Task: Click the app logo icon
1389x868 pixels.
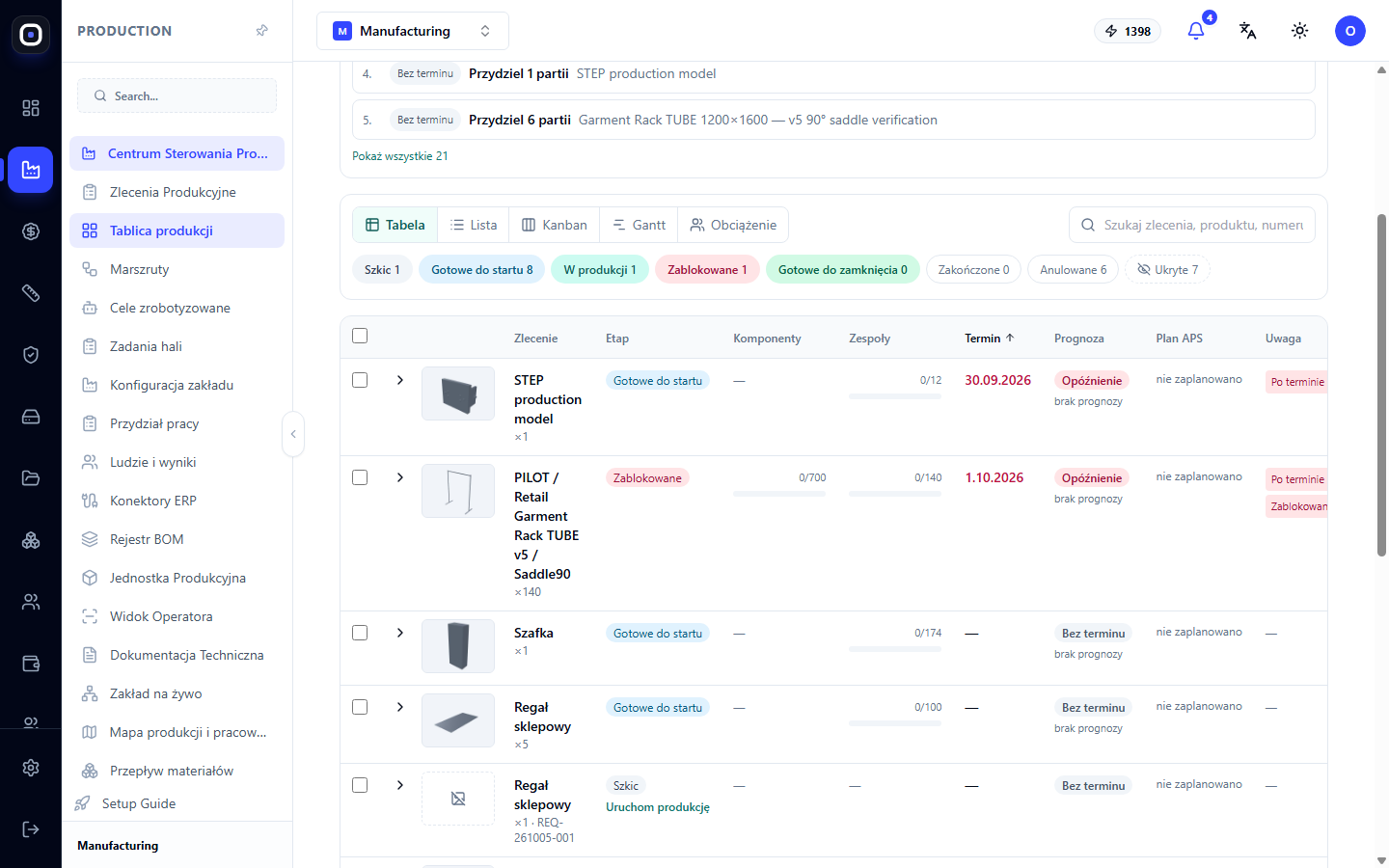Action: point(31,35)
